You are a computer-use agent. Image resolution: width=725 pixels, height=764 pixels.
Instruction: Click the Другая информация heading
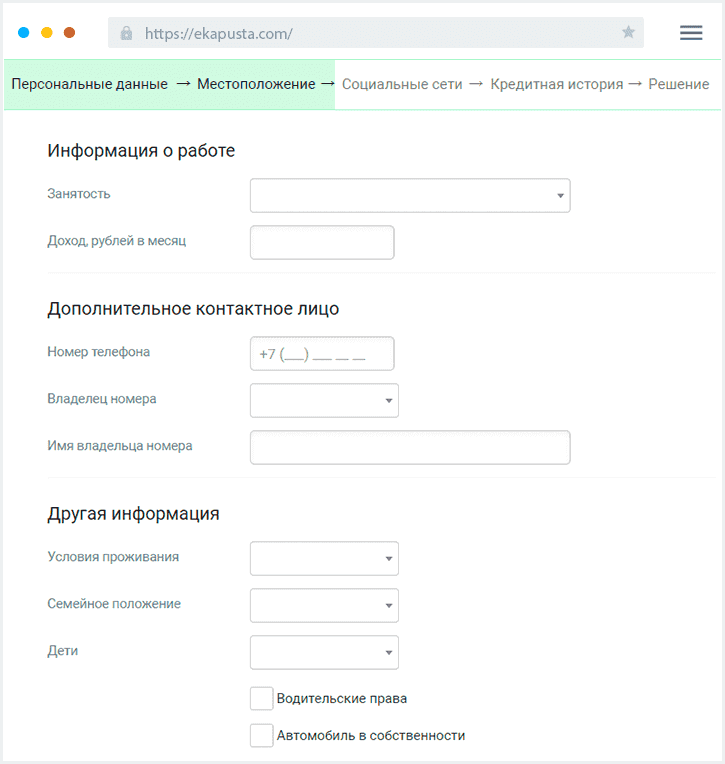click(x=134, y=514)
